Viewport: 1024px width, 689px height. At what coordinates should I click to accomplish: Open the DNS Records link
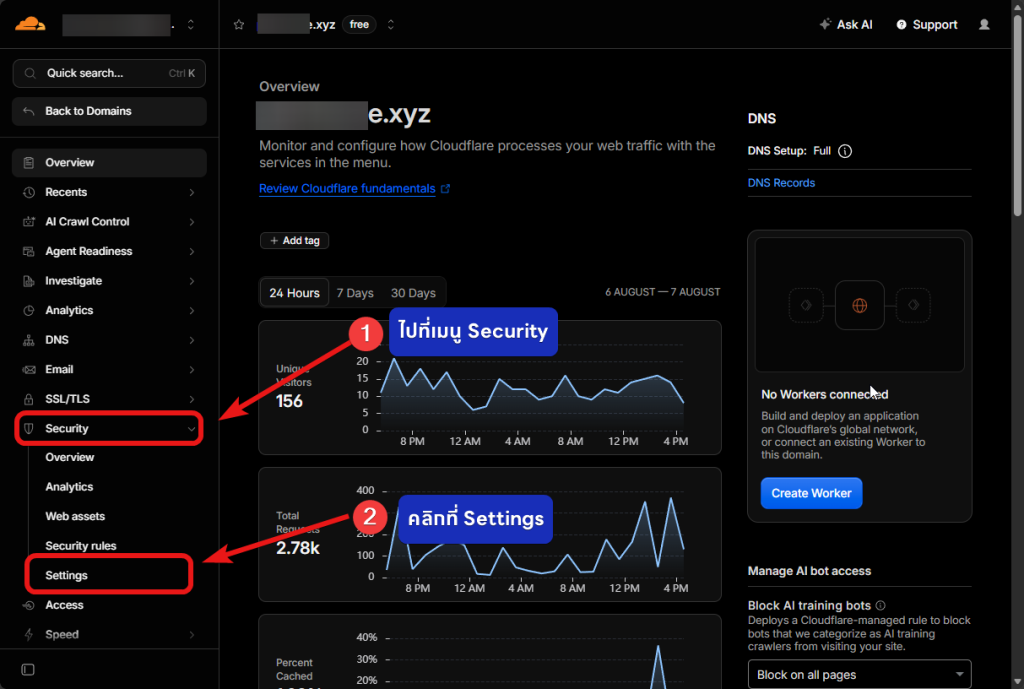pyautogui.click(x=781, y=183)
